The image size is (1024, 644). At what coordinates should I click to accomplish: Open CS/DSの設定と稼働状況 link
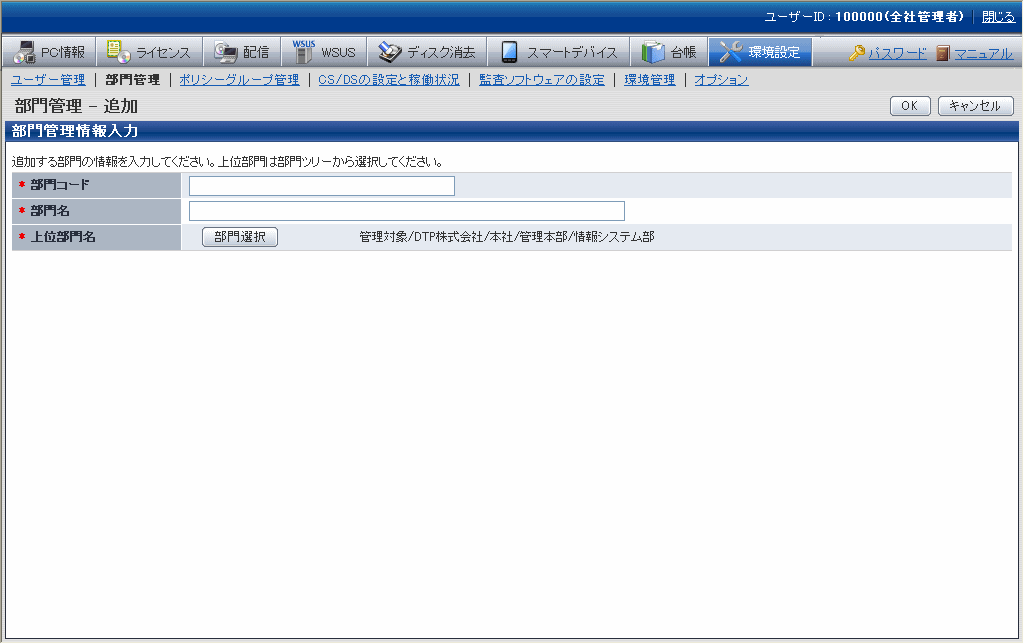(389, 80)
